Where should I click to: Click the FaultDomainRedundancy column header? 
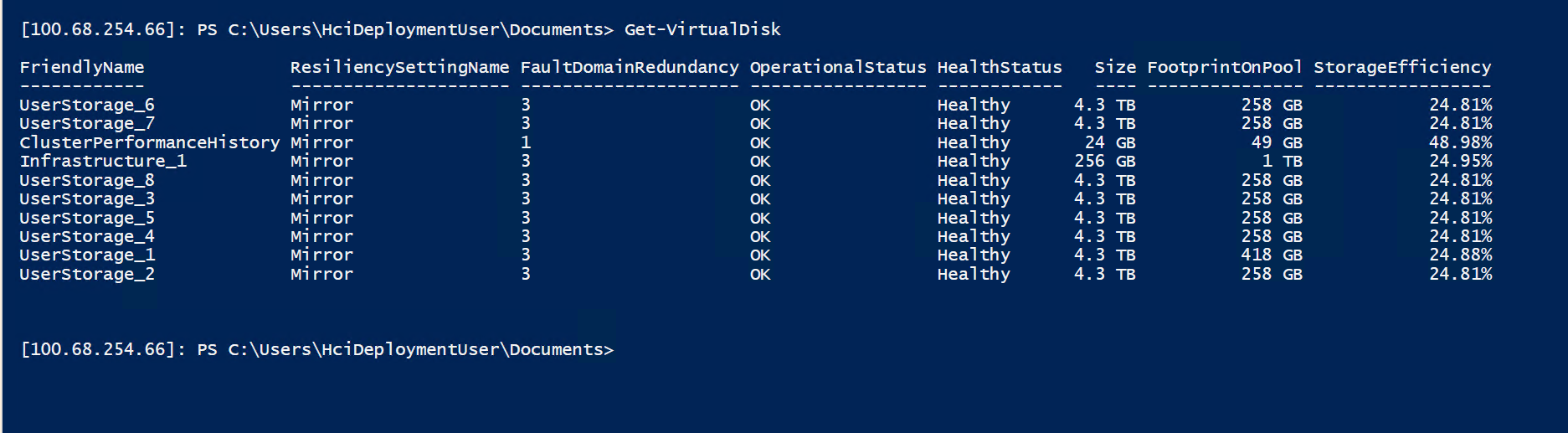(x=629, y=67)
